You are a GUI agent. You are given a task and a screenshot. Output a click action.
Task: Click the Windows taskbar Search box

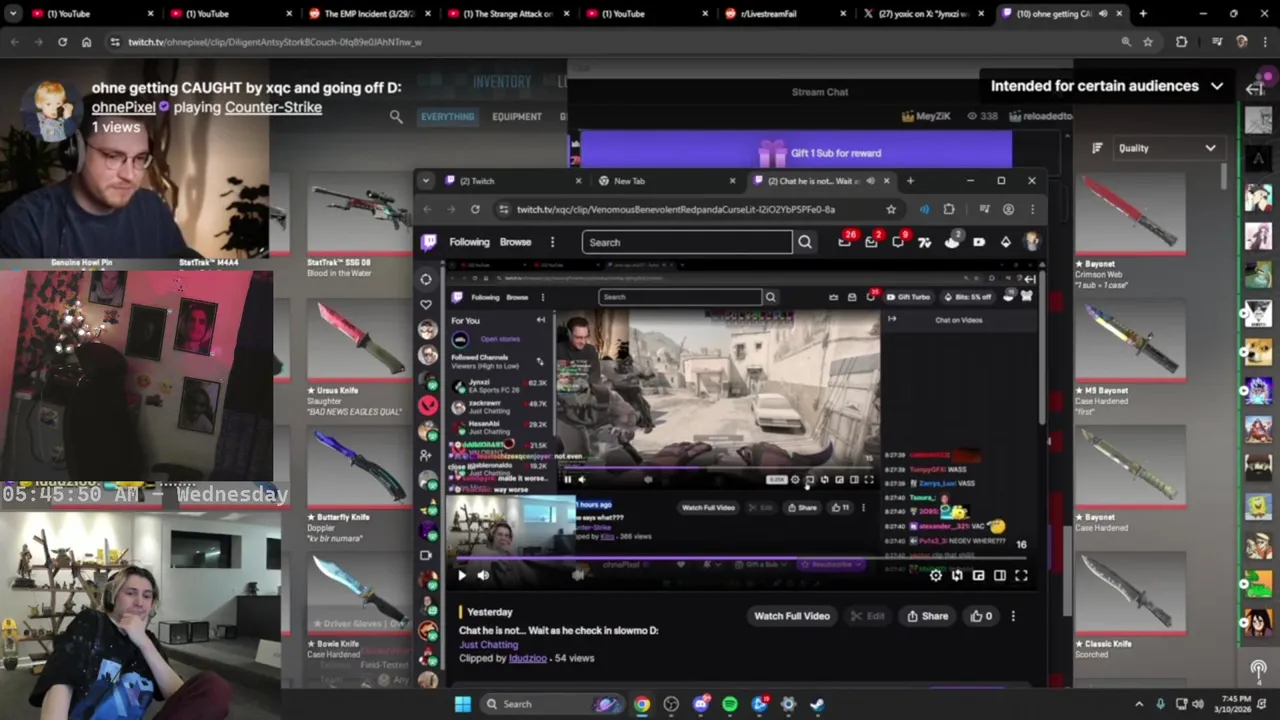[x=552, y=704]
